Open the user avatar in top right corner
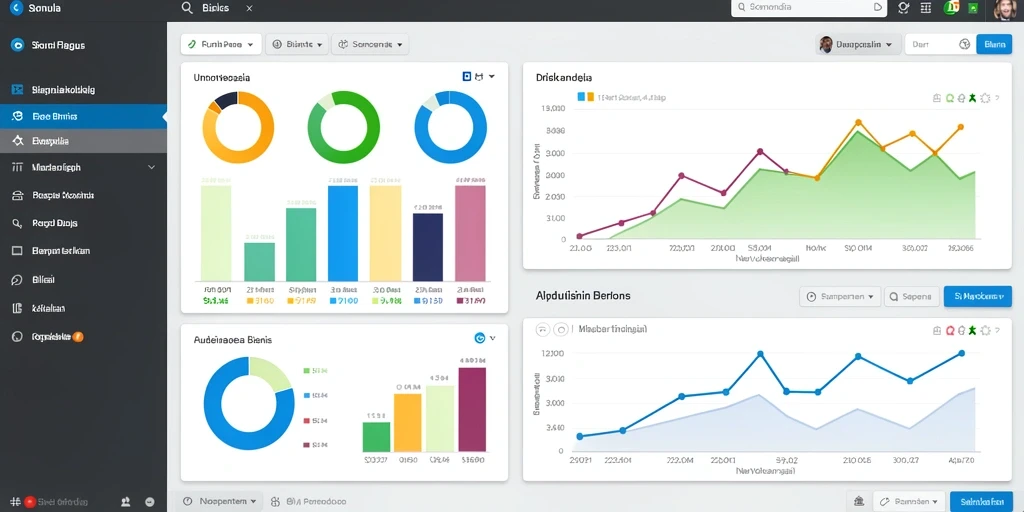 pos(1004,8)
